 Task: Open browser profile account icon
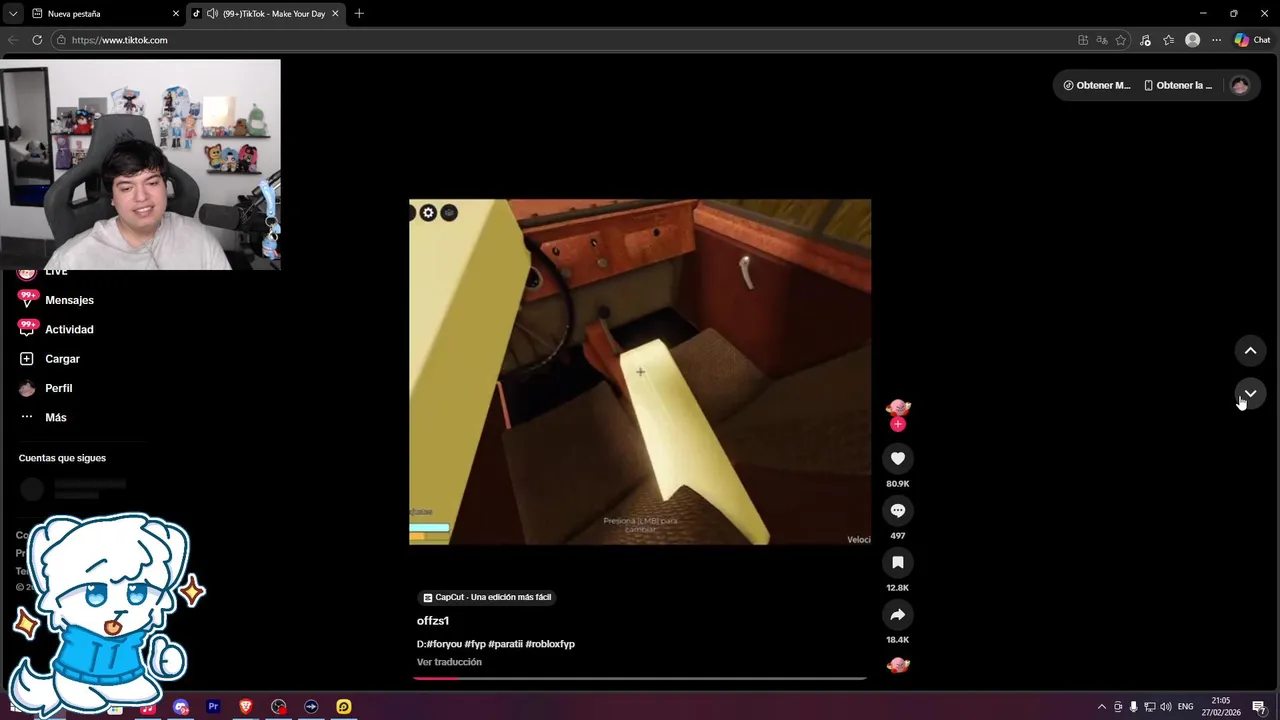tap(1192, 40)
